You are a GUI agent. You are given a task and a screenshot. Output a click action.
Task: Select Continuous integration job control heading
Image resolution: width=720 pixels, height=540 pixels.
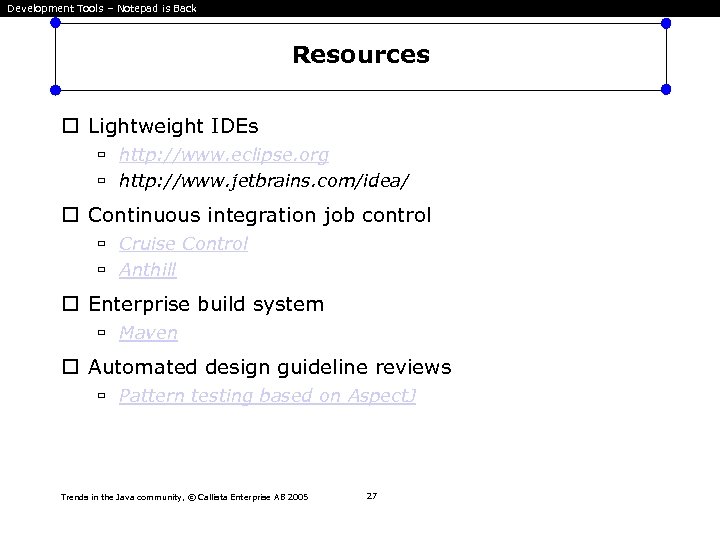259,215
